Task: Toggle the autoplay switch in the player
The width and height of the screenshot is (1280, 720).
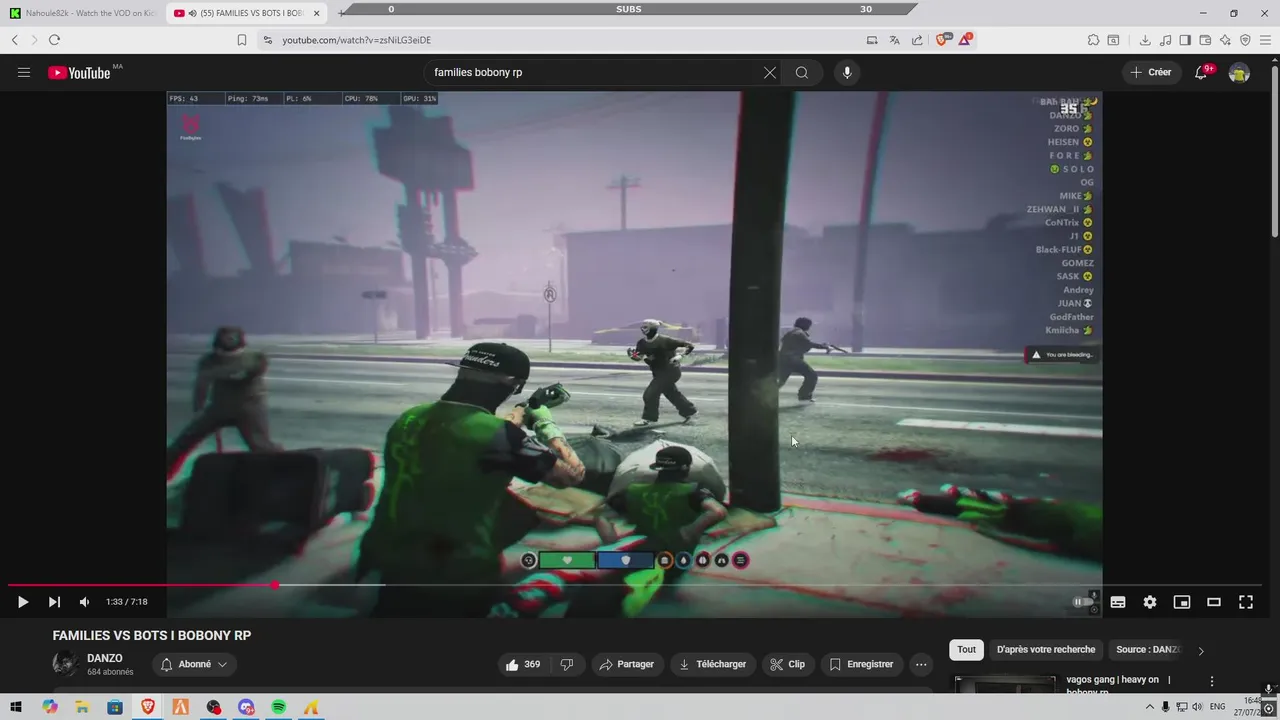Action: click(1084, 602)
